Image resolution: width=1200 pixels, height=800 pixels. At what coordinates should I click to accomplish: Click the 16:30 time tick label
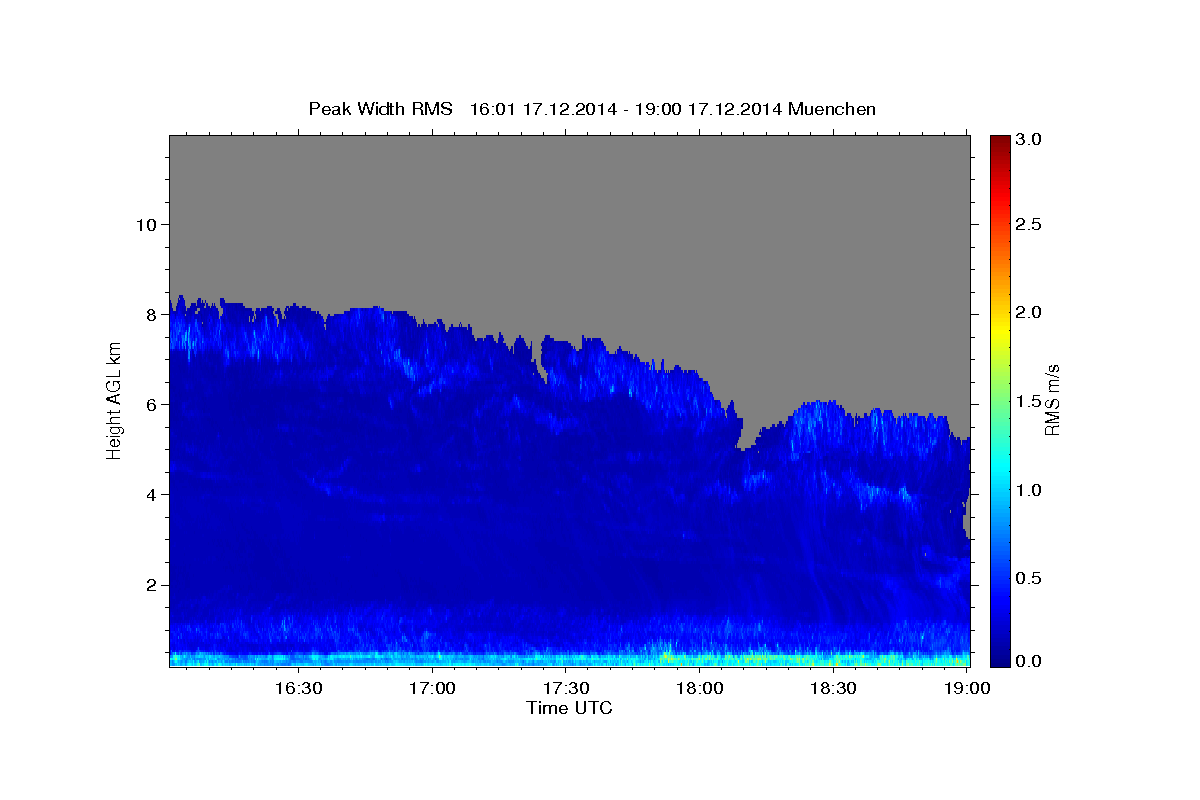(x=298, y=688)
